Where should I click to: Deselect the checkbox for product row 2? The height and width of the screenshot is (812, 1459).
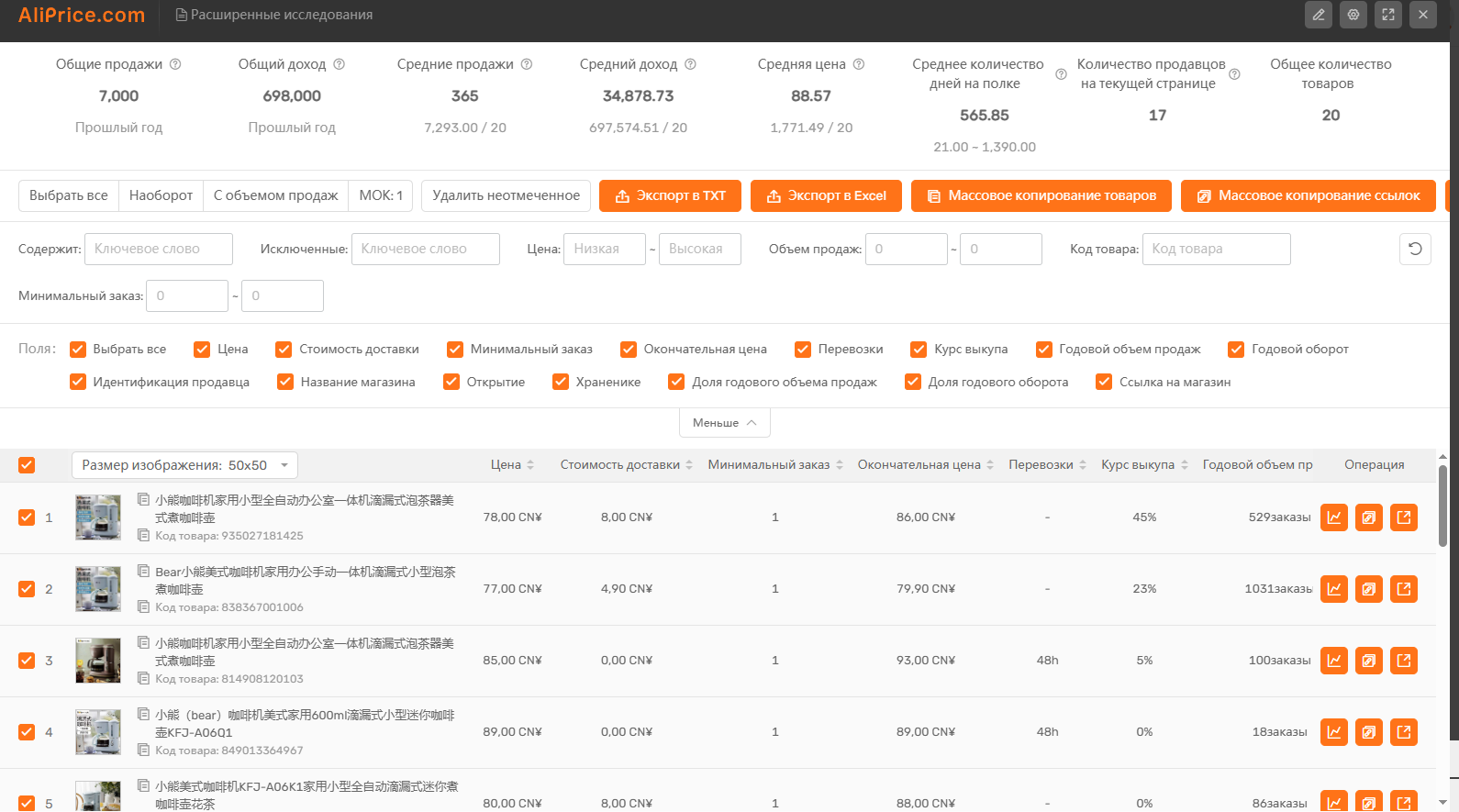[27, 589]
